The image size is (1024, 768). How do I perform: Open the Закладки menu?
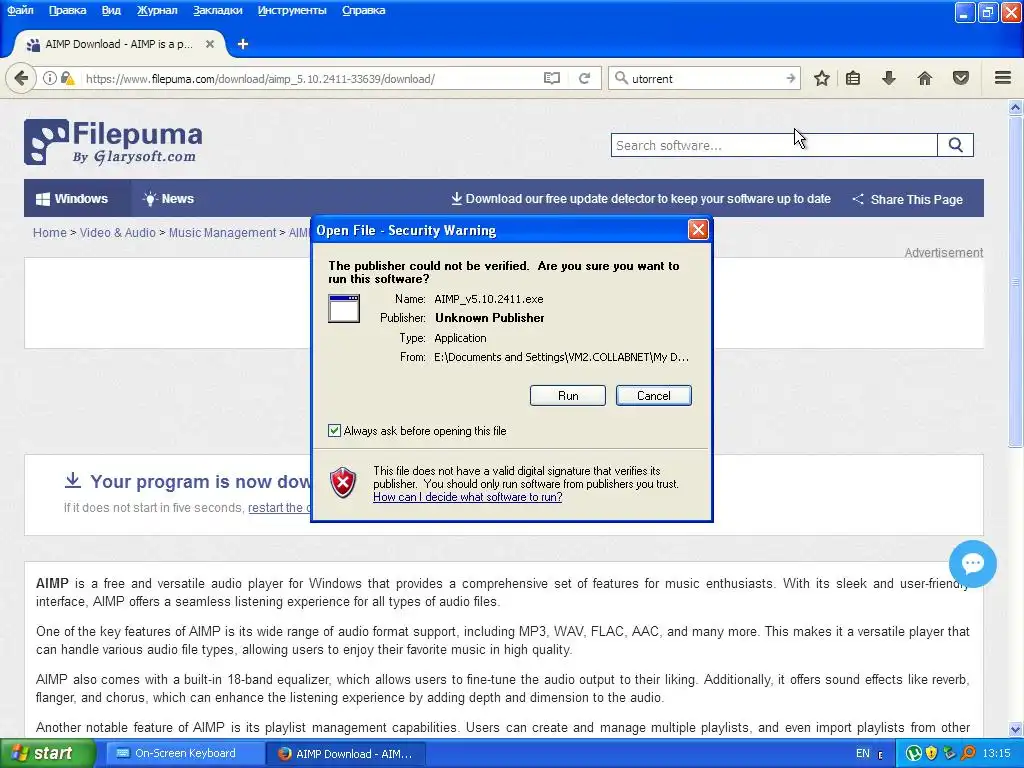[x=217, y=10]
